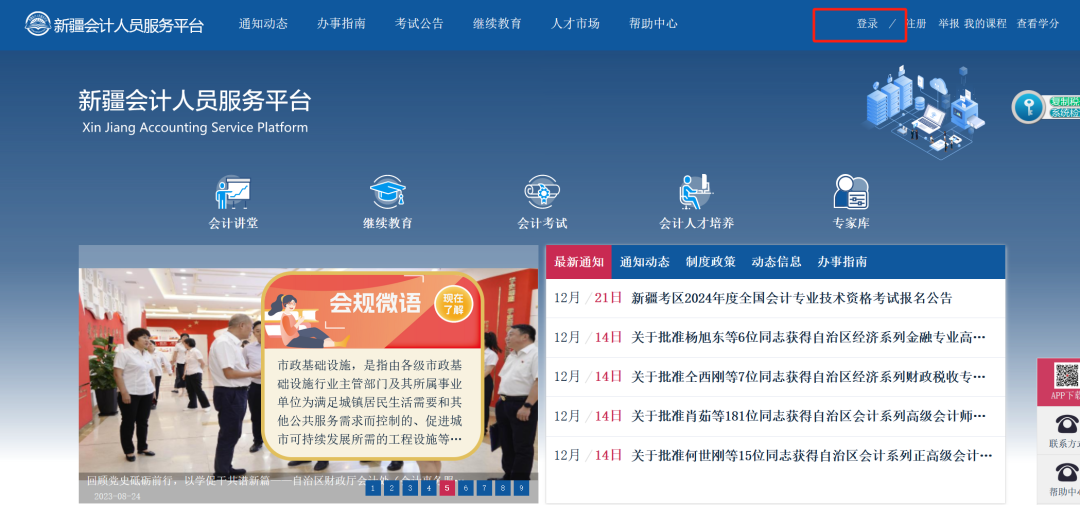
Task: Click the carousel date 2023-08-24
Action: click(x=117, y=496)
